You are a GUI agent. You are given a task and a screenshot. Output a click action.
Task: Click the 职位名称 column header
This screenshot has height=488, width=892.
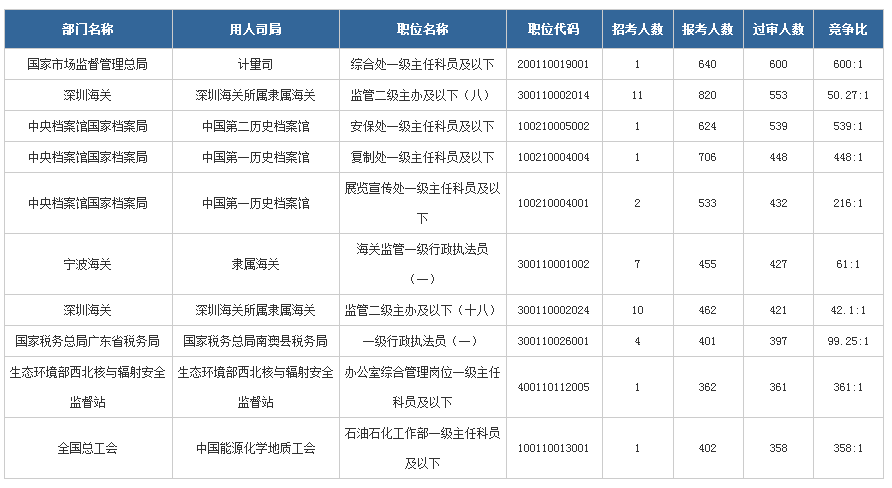tap(423, 29)
